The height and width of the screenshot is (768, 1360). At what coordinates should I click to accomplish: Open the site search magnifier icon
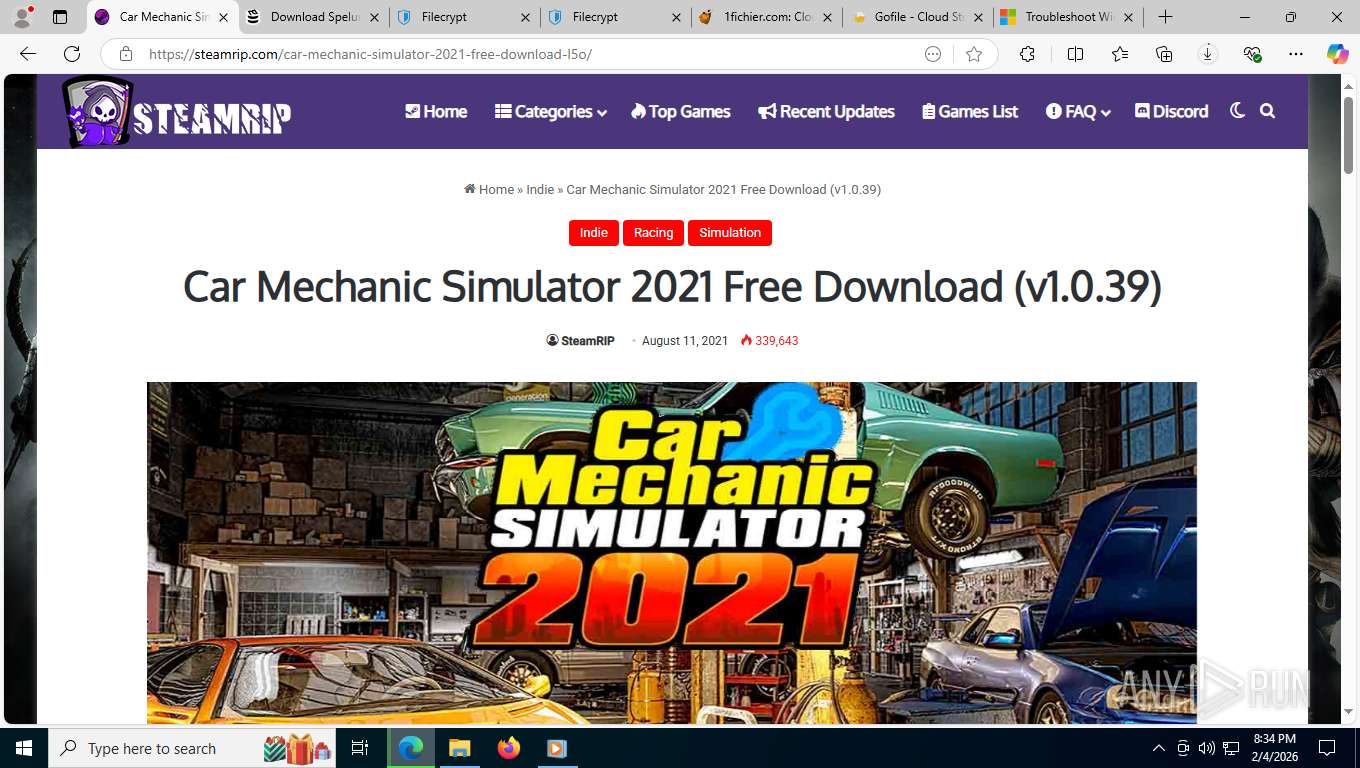[1268, 111]
